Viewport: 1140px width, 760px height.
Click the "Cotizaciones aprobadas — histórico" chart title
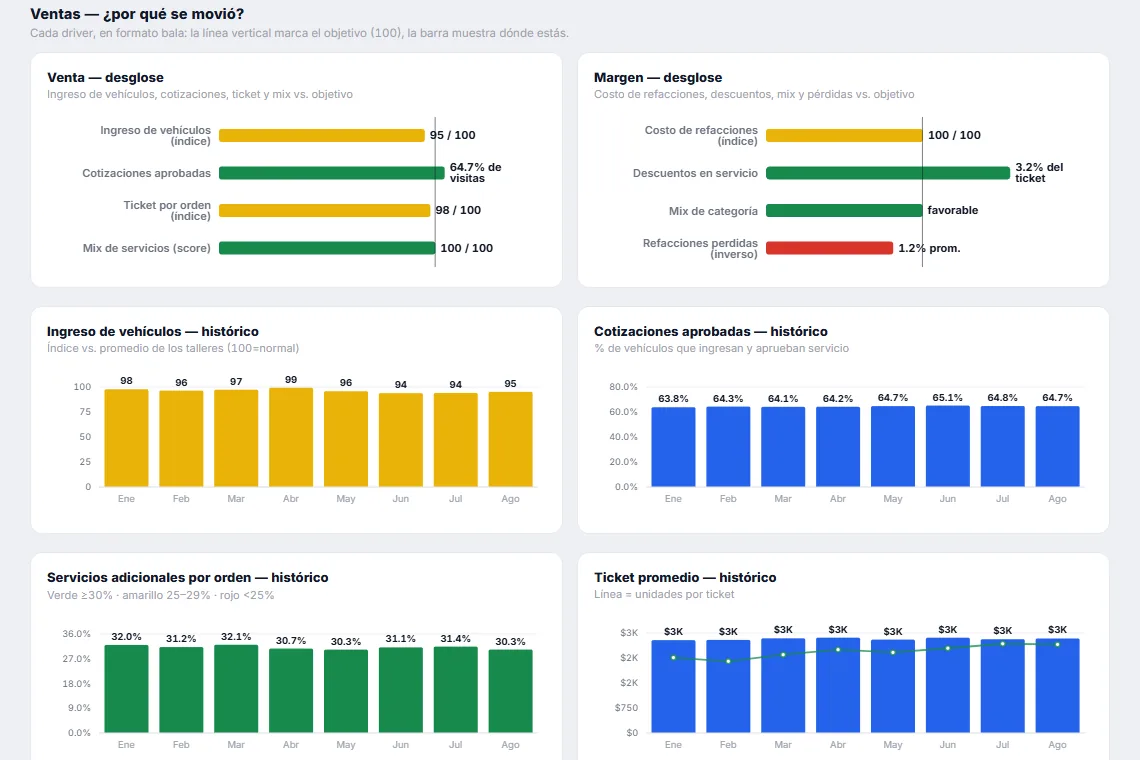pyautogui.click(x=710, y=332)
